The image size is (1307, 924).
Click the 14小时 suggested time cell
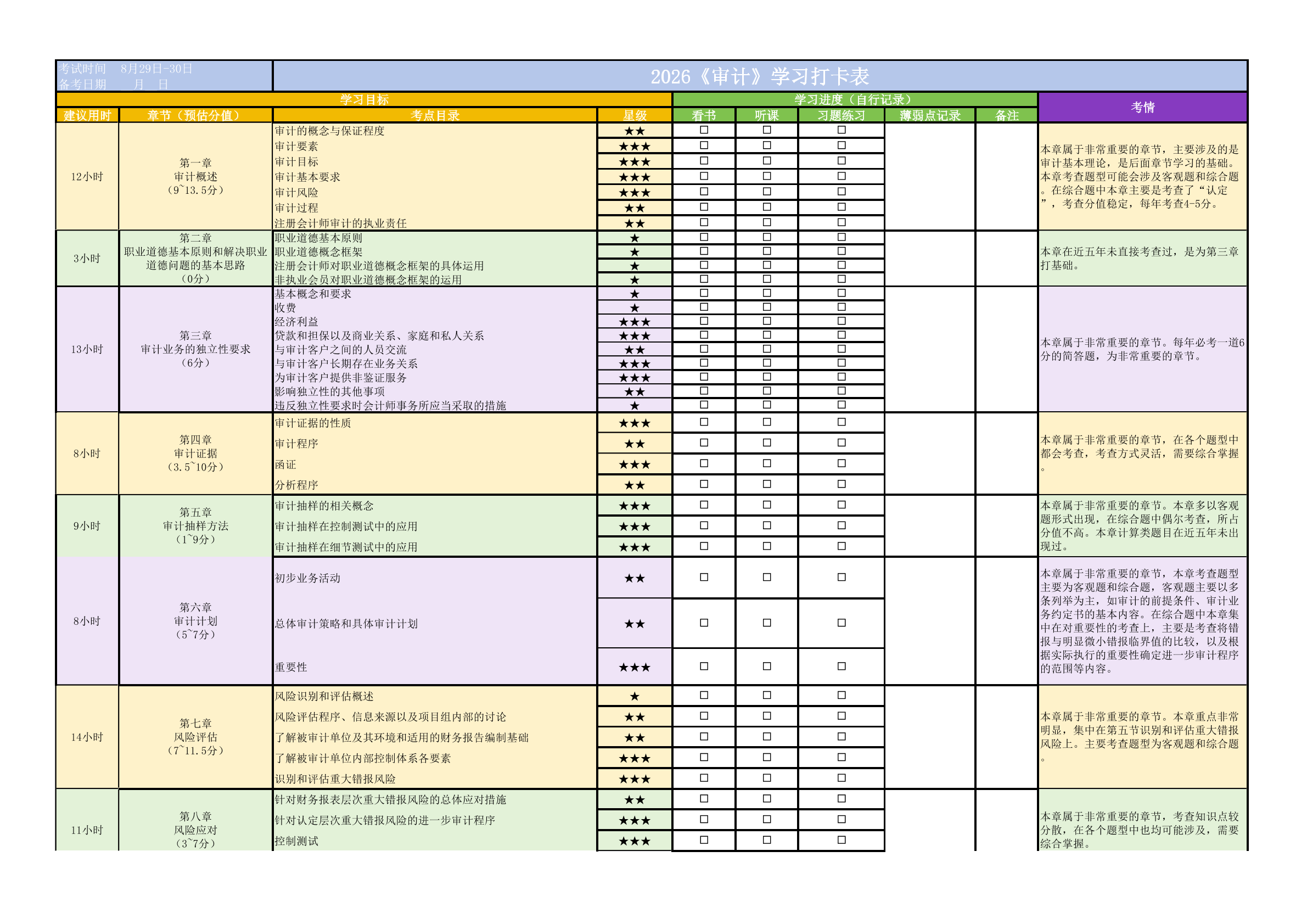click(x=87, y=737)
